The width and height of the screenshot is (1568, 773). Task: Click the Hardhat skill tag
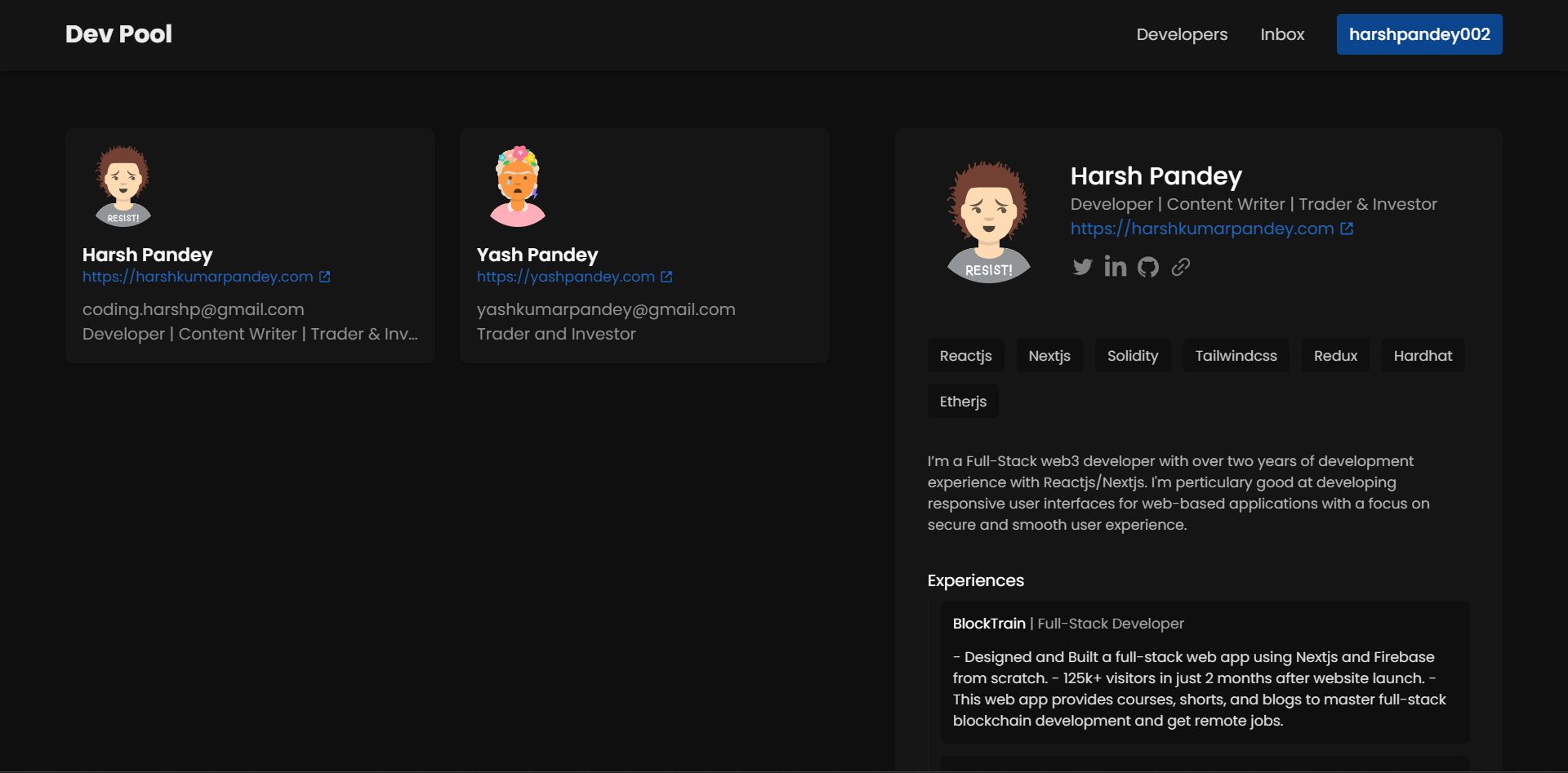[x=1423, y=356]
